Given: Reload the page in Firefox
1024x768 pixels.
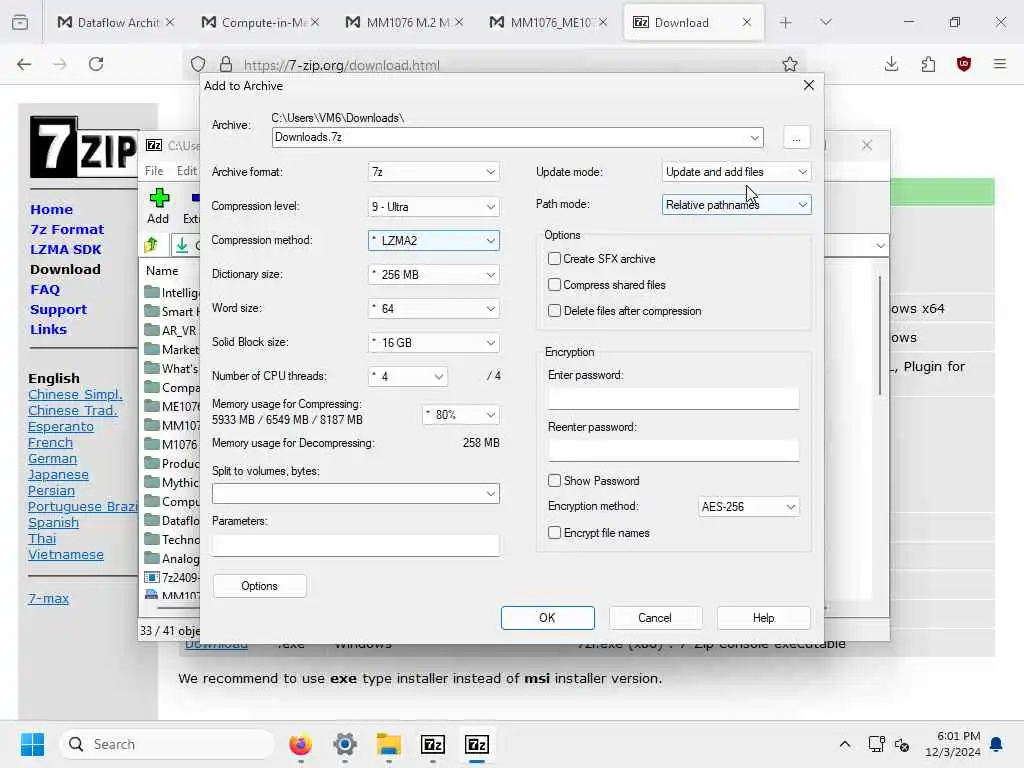Looking at the screenshot, I should [x=96, y=64].
